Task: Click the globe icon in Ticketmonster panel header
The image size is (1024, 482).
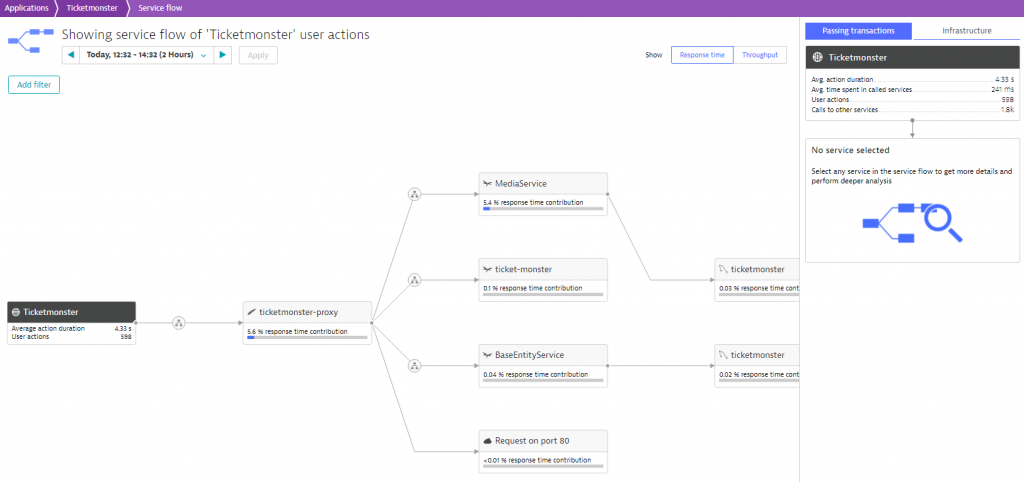Action: click(x=819, y=58)
